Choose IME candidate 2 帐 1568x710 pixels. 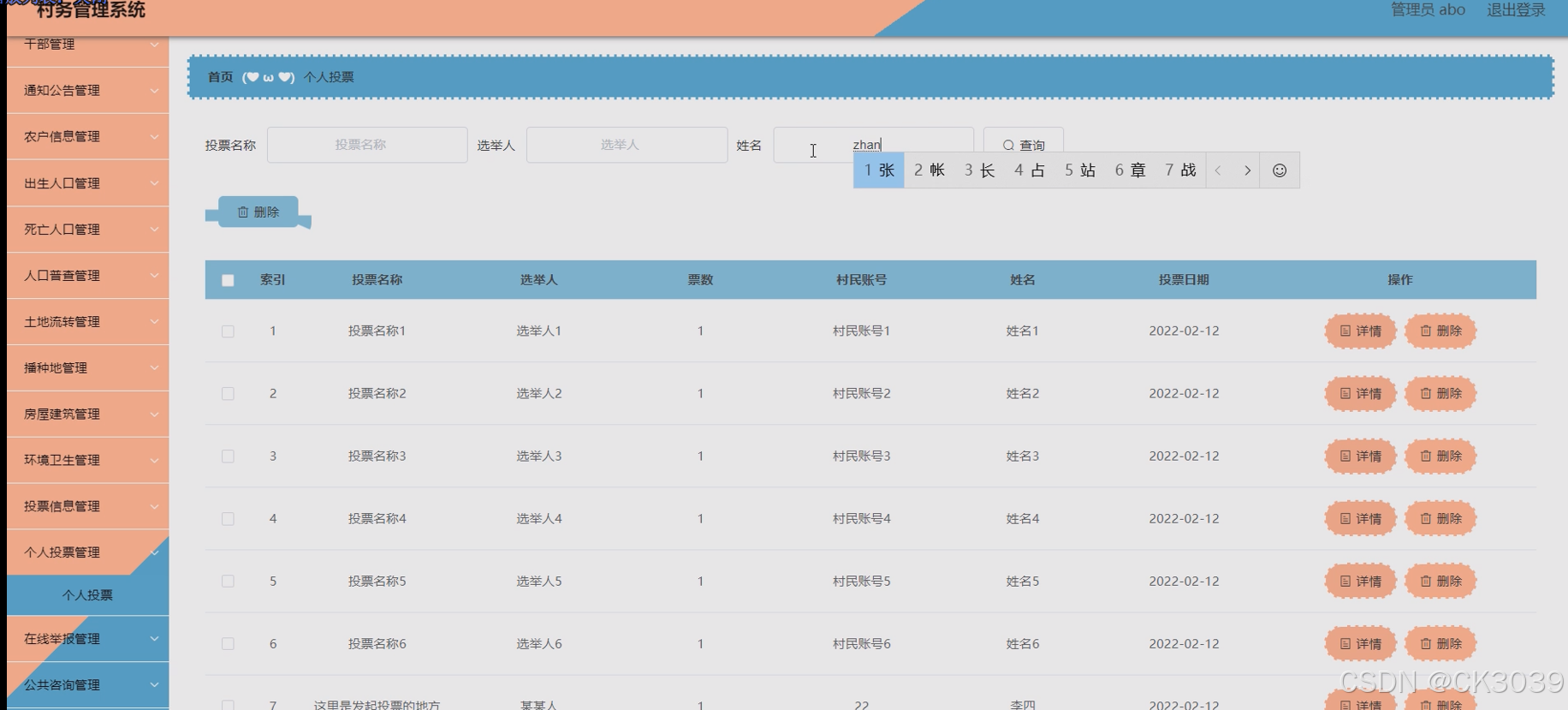(x=930, y=170)
